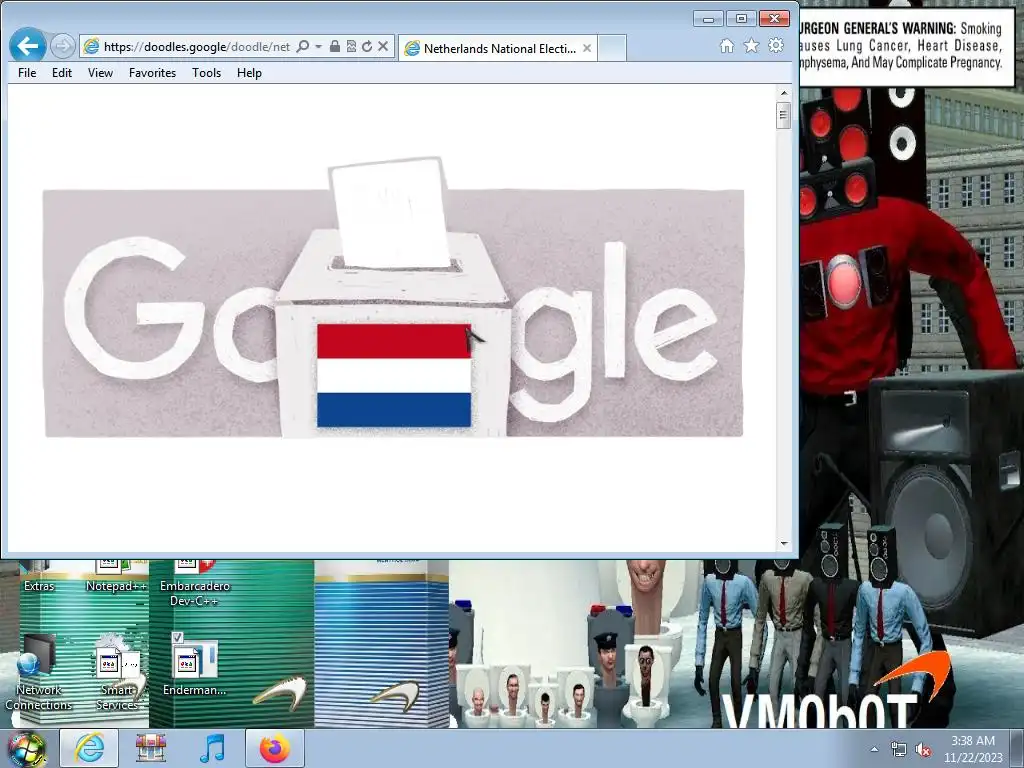Open the clock showing 3:38 AM
Screen dimensions: 1024x768
pos(973,749)
